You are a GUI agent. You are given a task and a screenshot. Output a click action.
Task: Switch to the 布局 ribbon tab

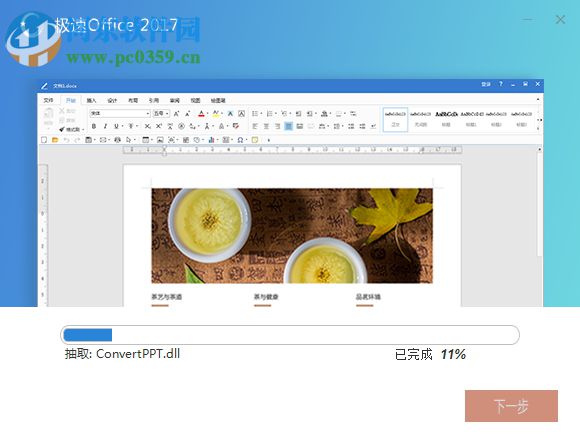(x=132, y=100)
